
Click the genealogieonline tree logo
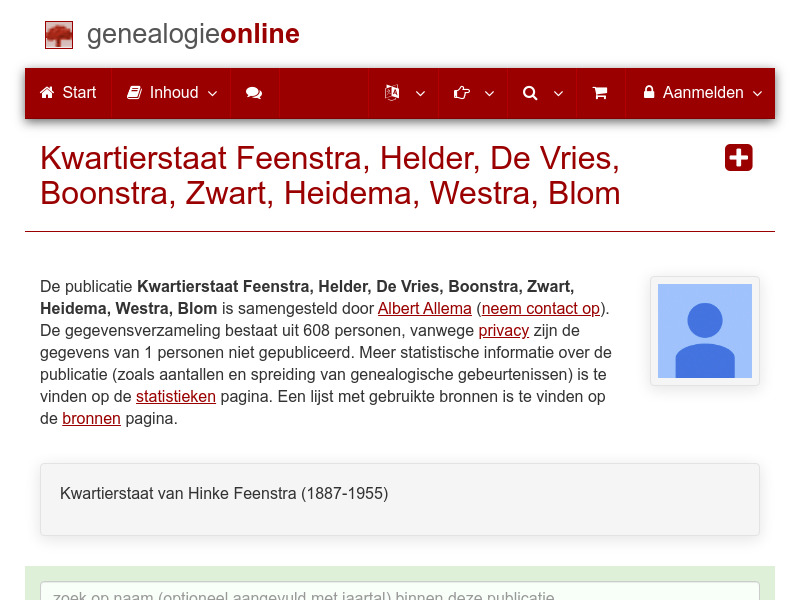pos(58,34)
